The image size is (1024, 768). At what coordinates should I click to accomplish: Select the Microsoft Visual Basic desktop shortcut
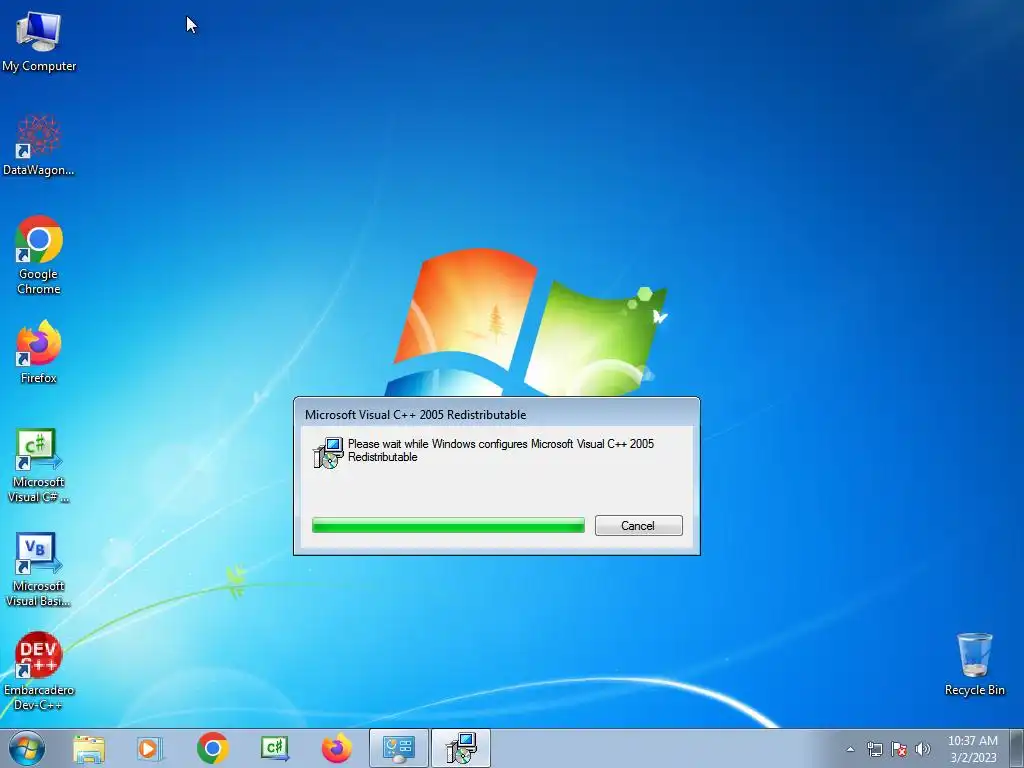[39, 569]
